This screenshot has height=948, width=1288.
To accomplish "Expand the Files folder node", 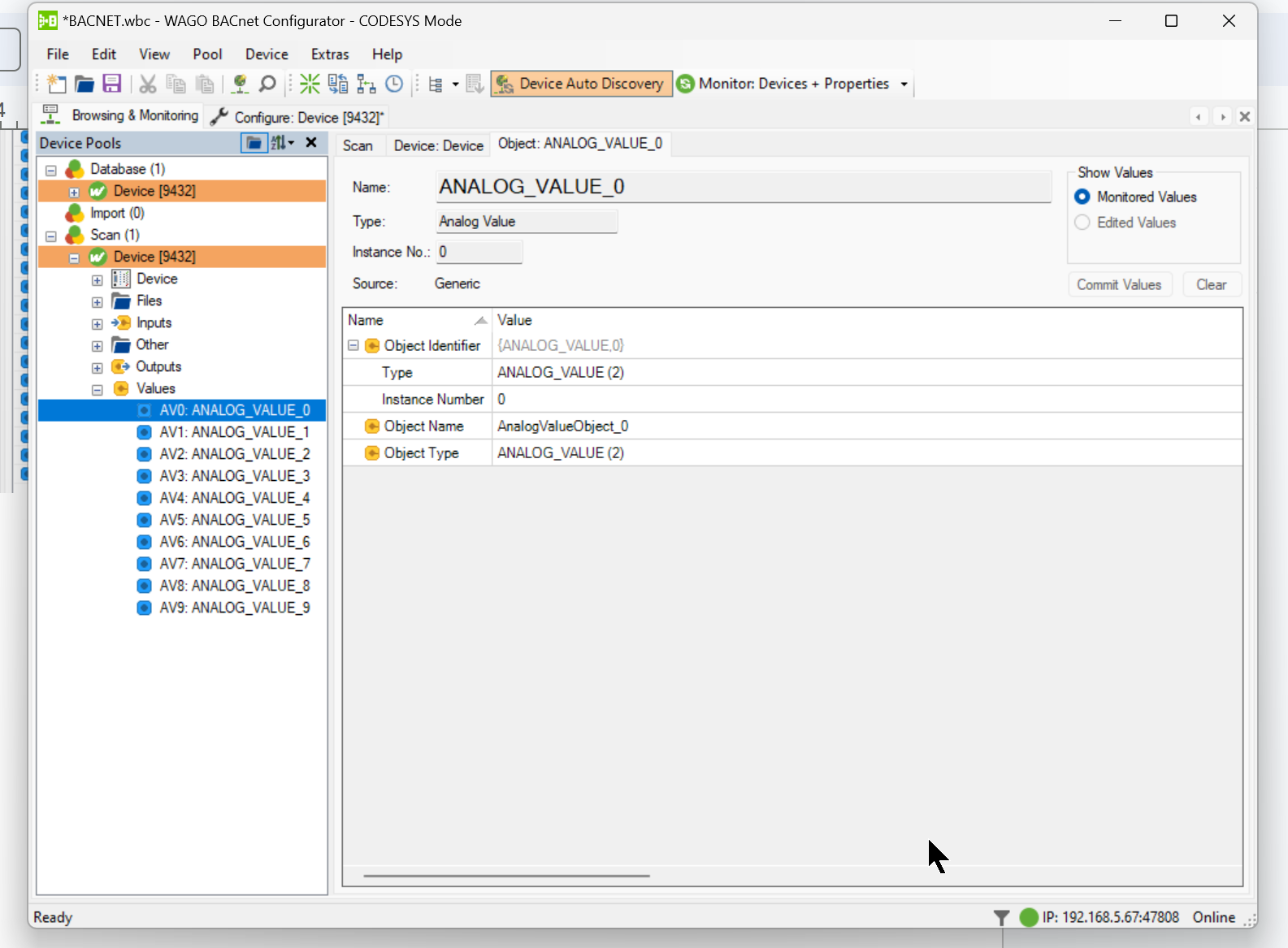I will pos(98,302).
